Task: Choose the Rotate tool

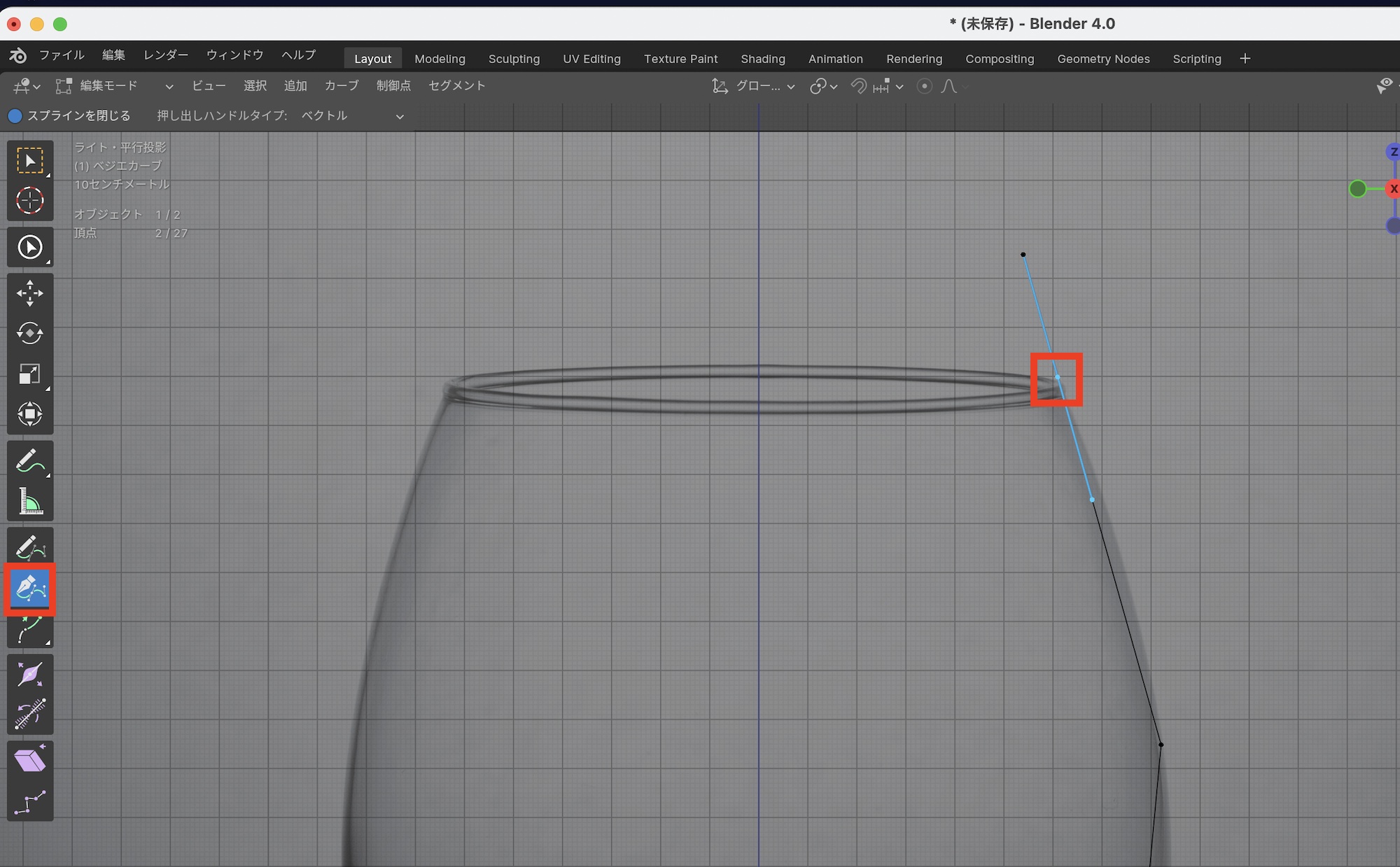Action: coord(29,333)
